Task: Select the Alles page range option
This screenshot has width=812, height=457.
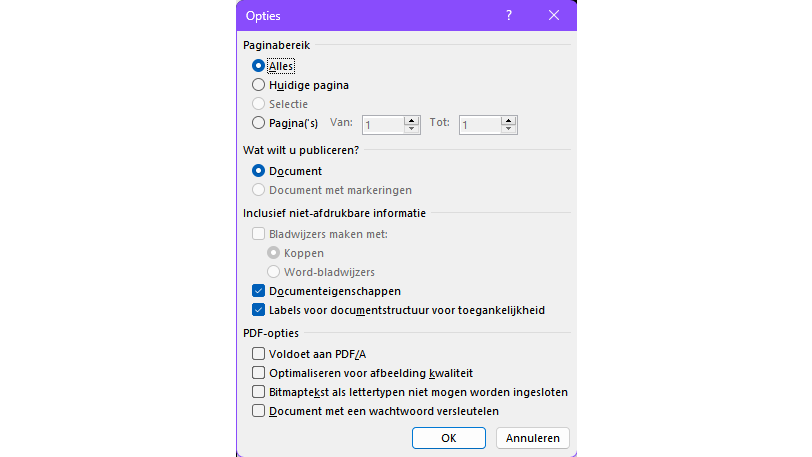Action: 259,66
